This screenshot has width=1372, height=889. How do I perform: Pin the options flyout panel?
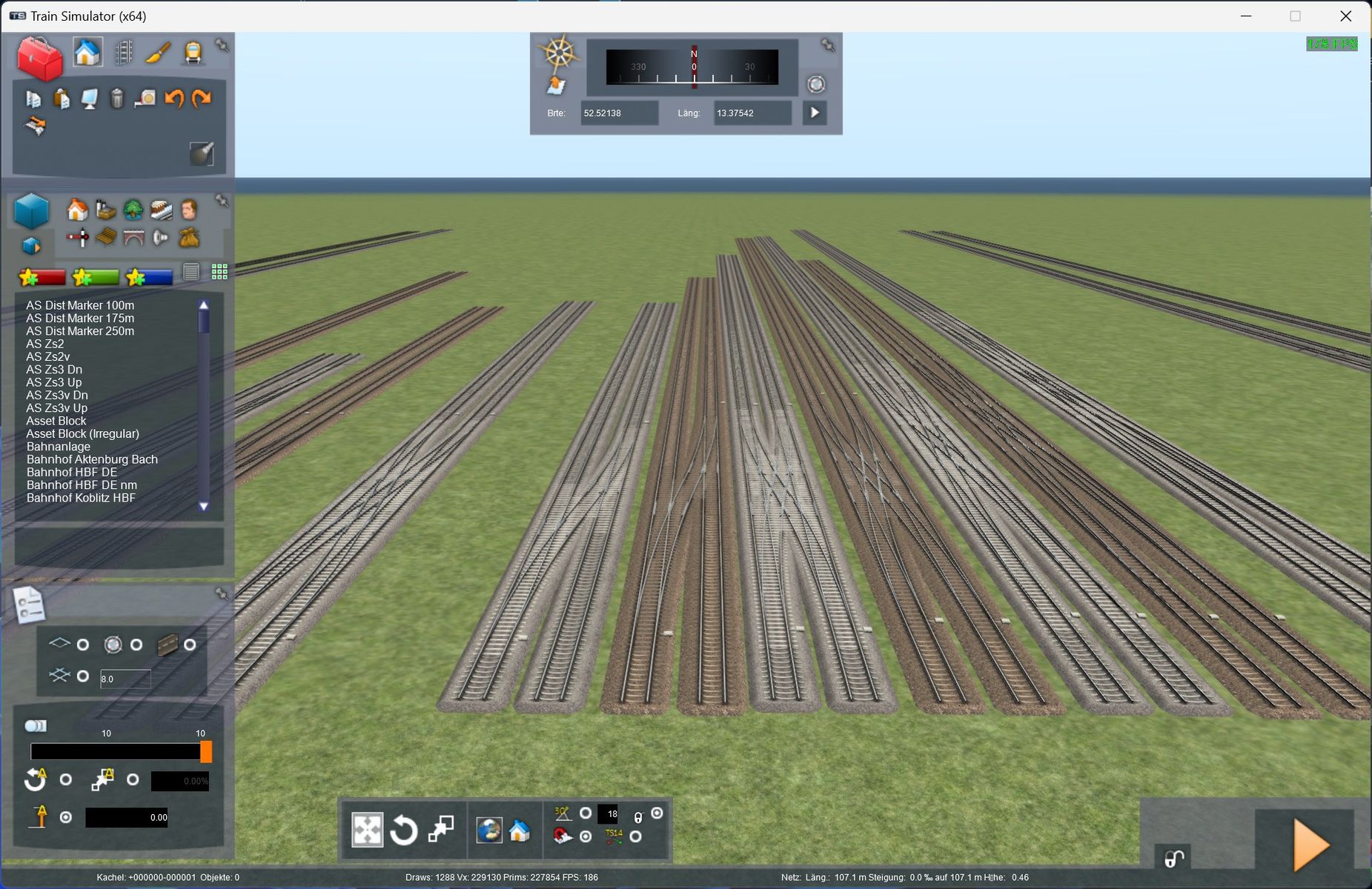pos(222,594)
